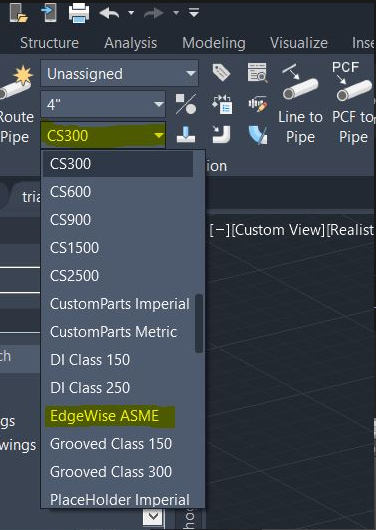Click the Print (plot) icon in quick access toolbar

[x=79, y=14]
